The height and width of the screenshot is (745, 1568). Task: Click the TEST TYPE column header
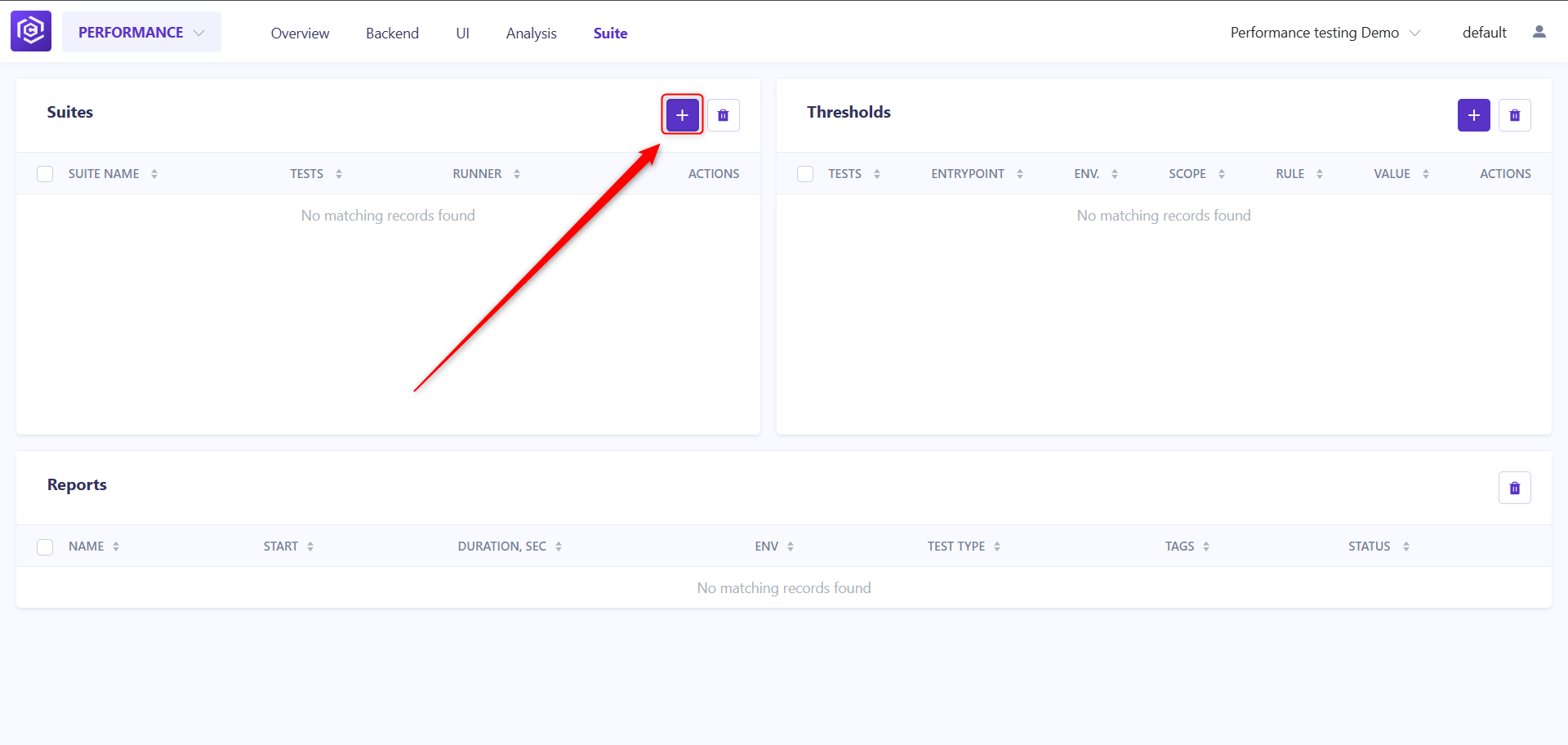955,546
